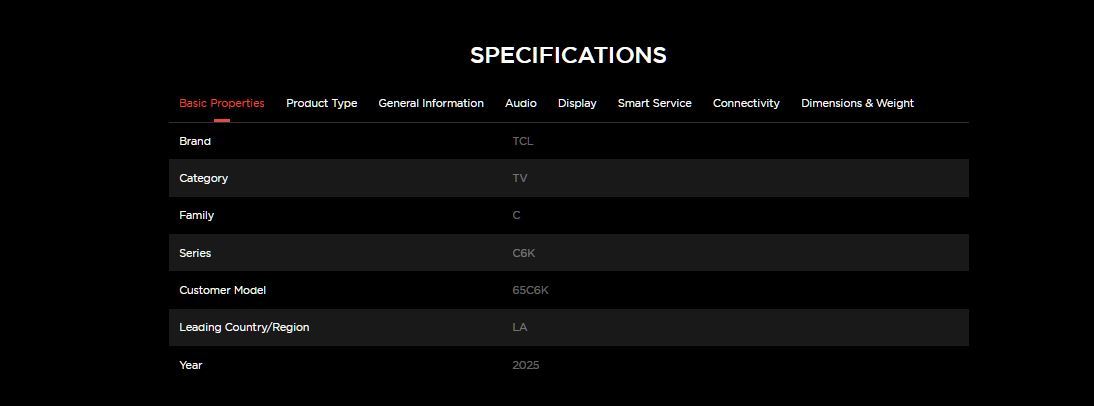Click the Family row label
1094x406 pixels.
(196, 215)
